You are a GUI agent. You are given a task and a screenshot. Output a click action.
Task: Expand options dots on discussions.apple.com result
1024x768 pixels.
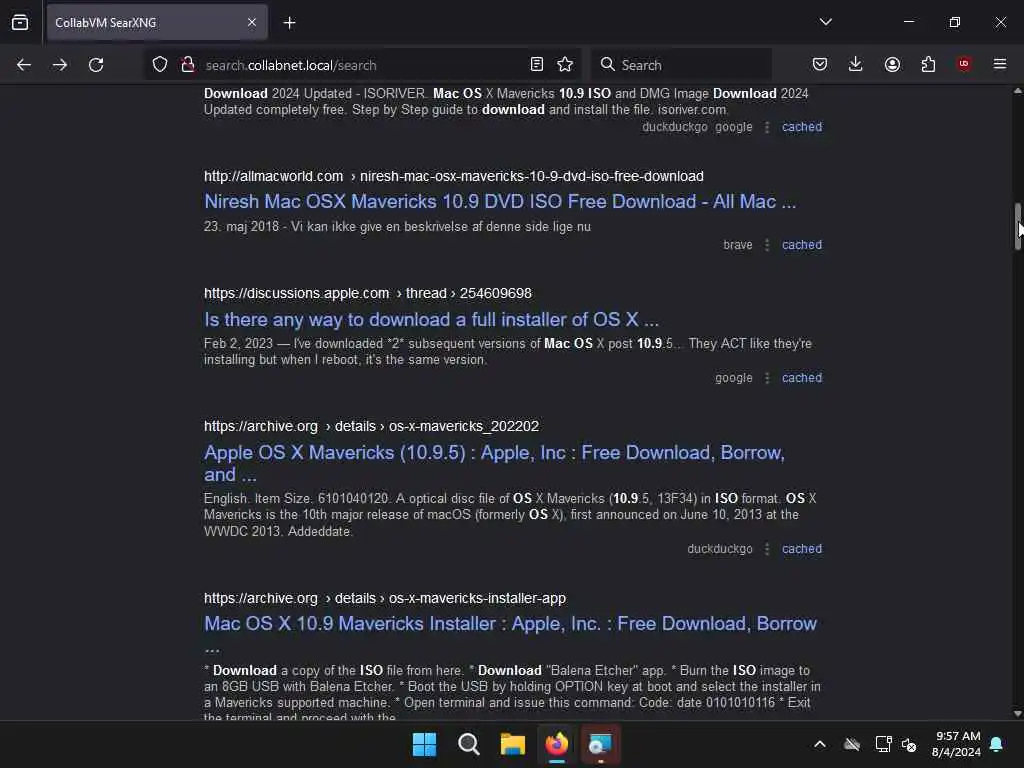click(x=767, y=377)
